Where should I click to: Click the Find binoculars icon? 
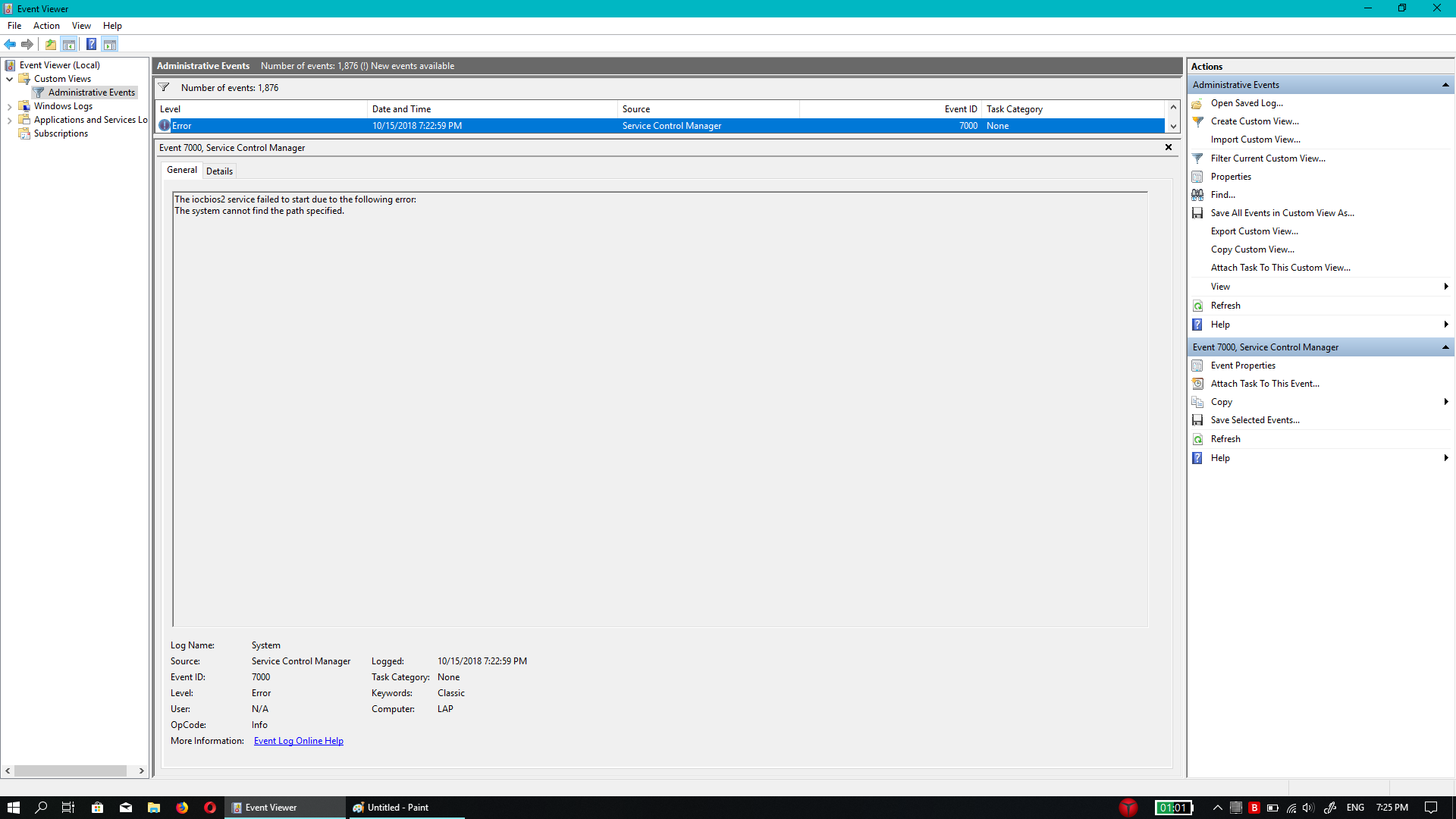tap(1197, 195)
